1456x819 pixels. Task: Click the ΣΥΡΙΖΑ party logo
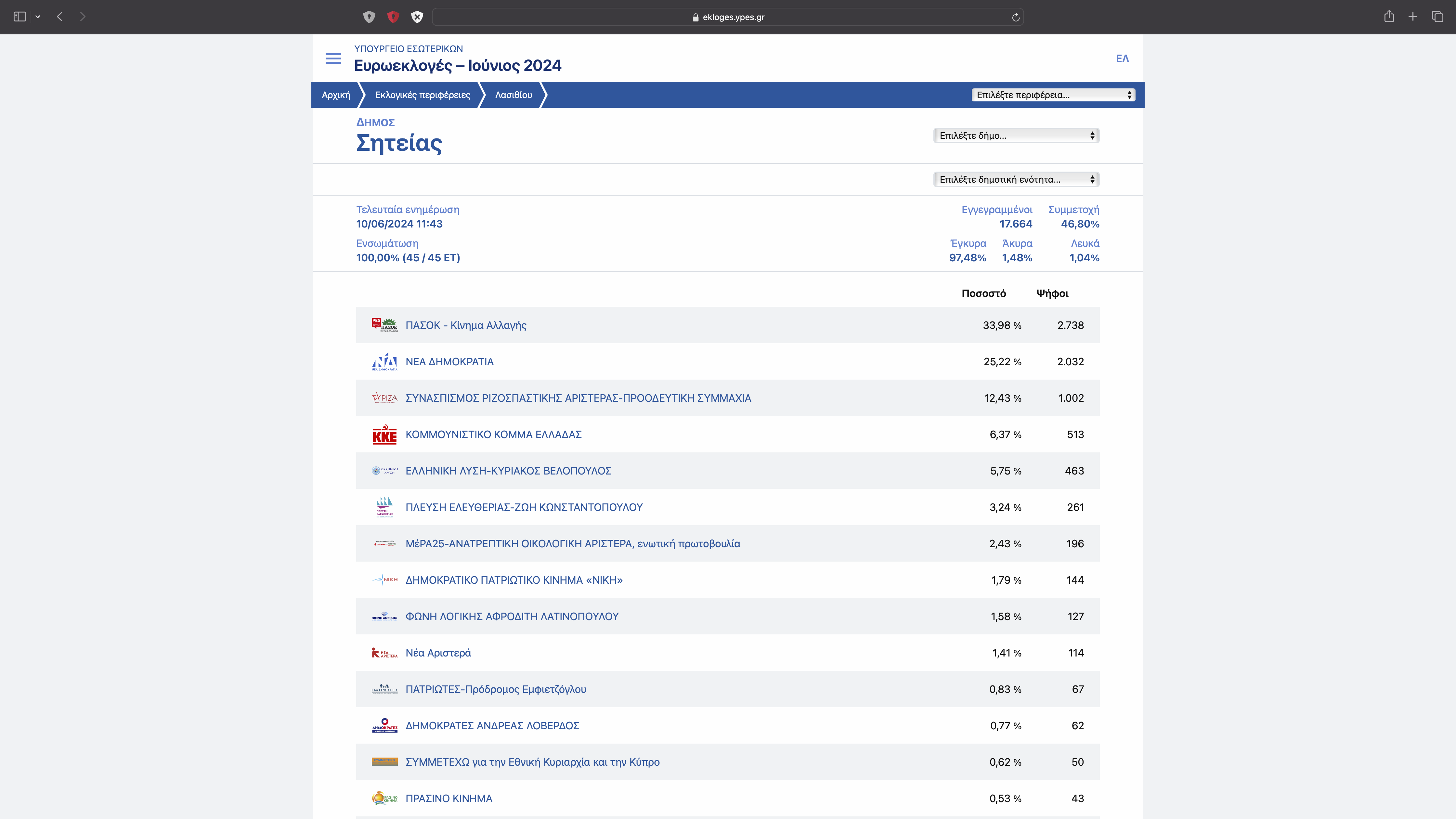pos(384,398)
